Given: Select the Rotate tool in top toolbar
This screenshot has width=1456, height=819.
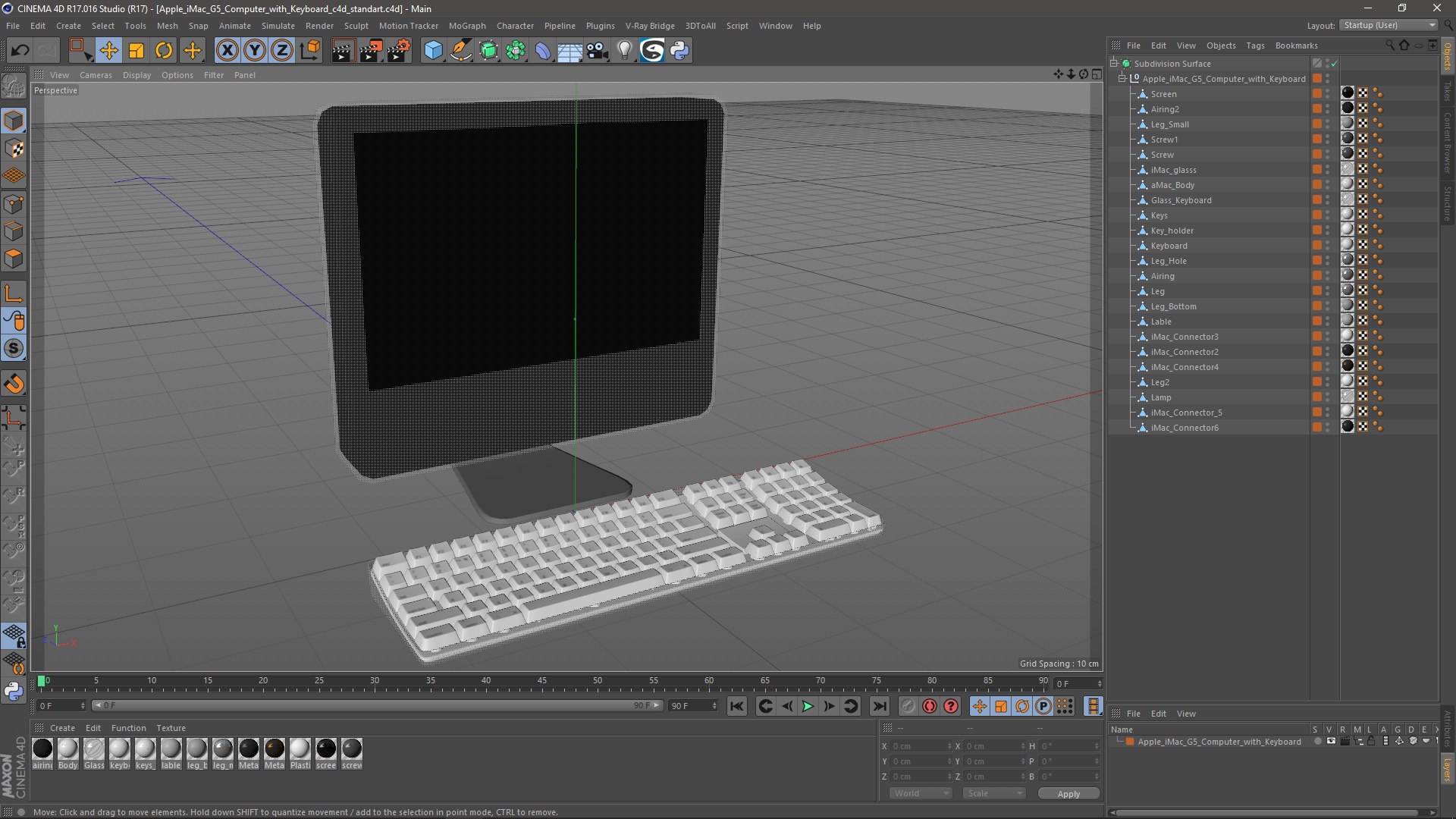Looking at the screenshot, I should click(x=164, y=51).
